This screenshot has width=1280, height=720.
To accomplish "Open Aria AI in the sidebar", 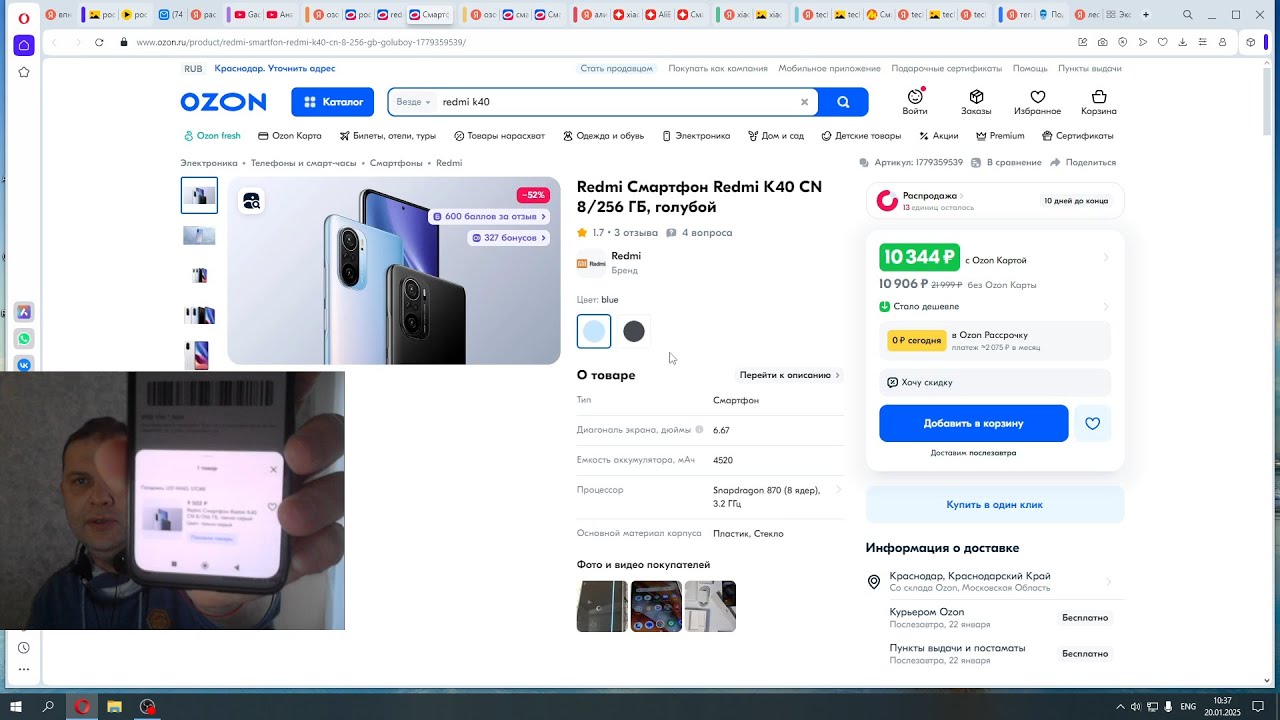I will [24, 312].
